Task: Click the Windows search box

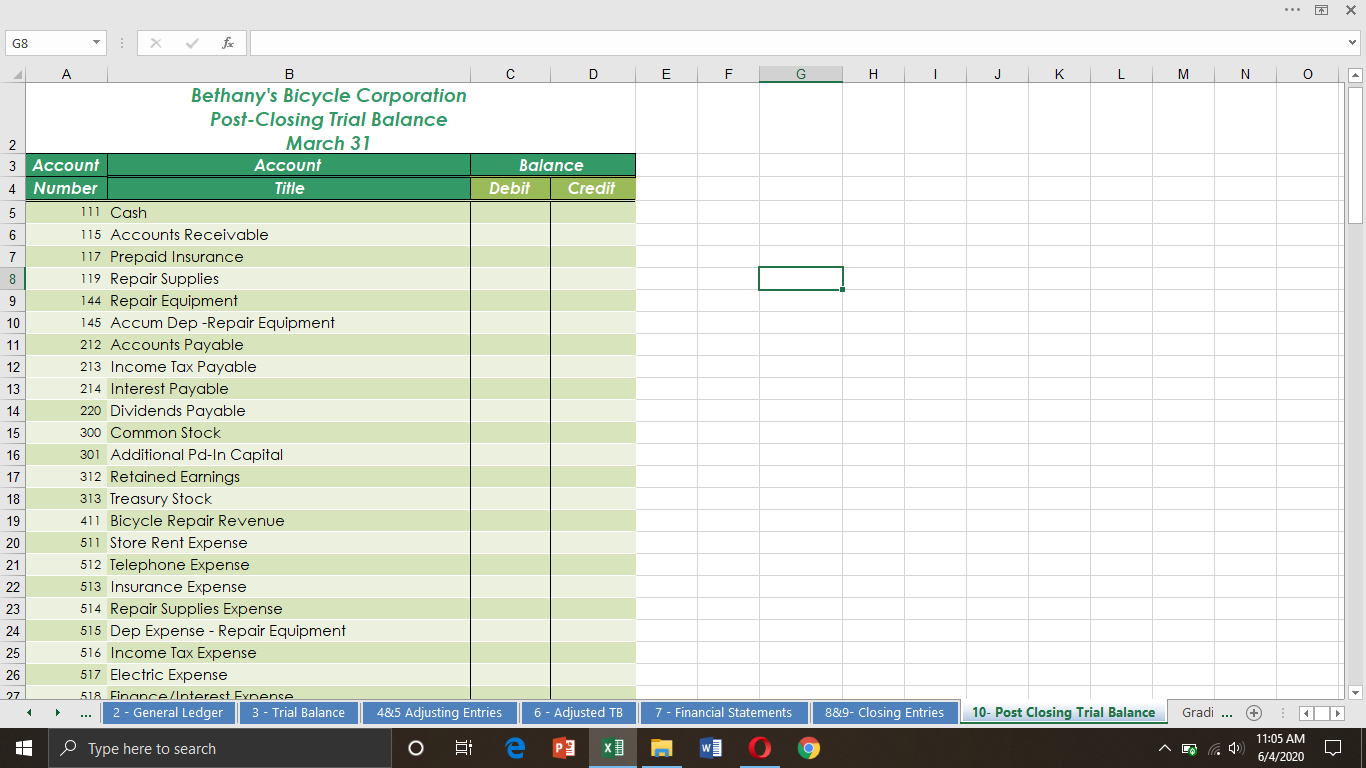Action: click(220, 748)
